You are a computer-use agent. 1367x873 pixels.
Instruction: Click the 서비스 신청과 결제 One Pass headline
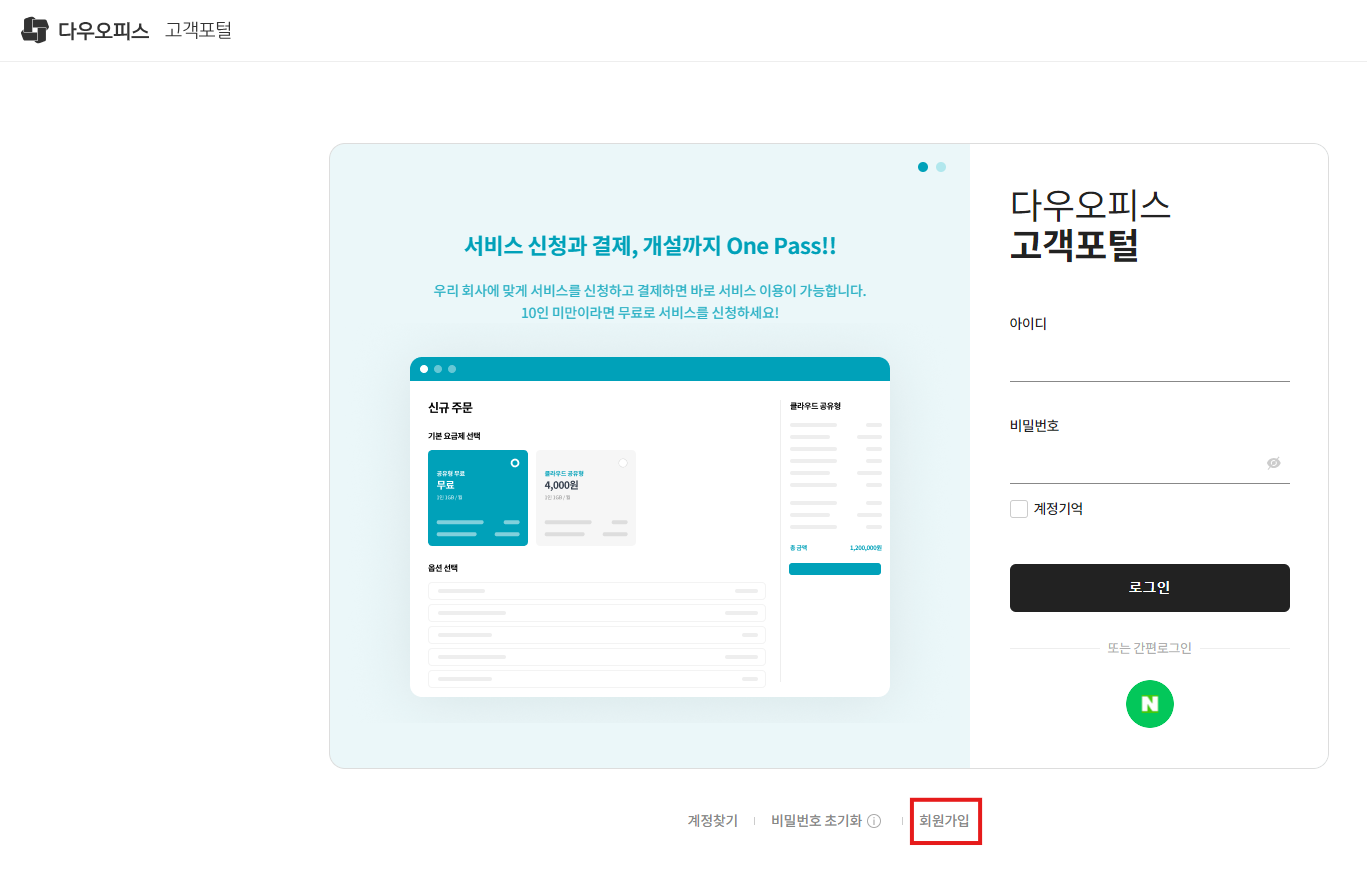point(650,245)
